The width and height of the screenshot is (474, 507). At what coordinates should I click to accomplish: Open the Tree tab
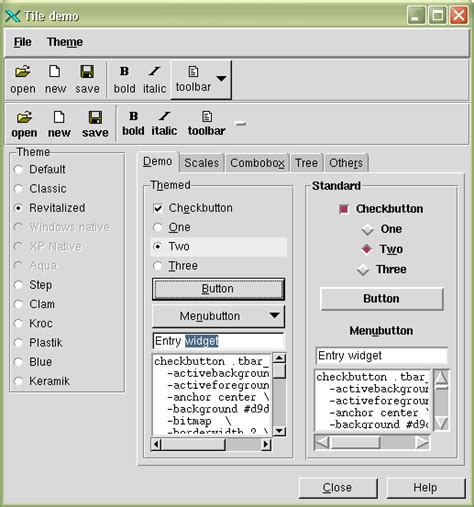[x=306, y=163]
